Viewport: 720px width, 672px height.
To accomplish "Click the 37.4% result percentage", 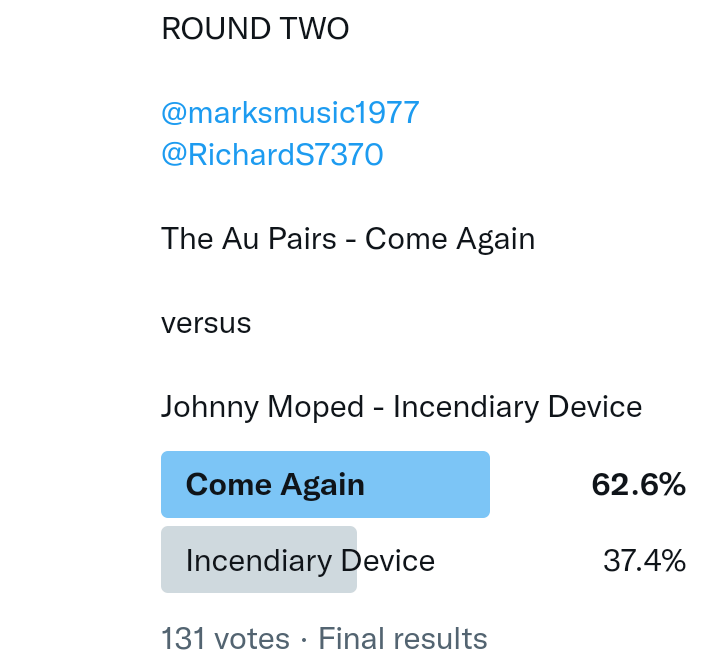I will (x=644, y=561).
